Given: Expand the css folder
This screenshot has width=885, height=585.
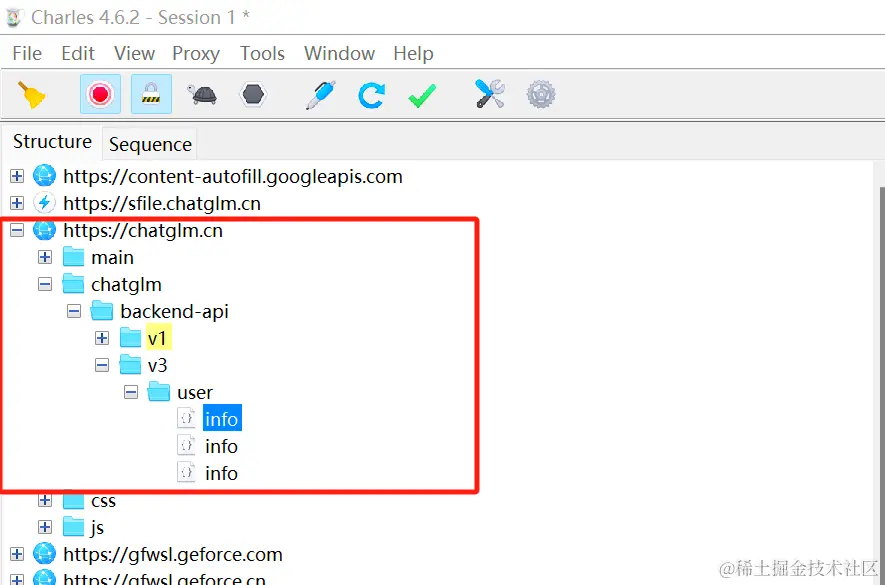Looking at the screenshot, I should [x=45, y=500].
